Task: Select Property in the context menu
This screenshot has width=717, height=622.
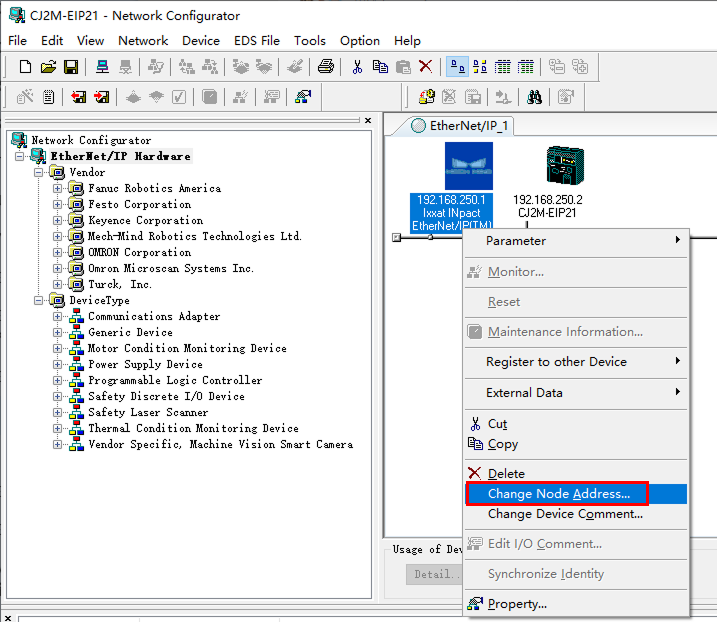Action: coord(517,604)
